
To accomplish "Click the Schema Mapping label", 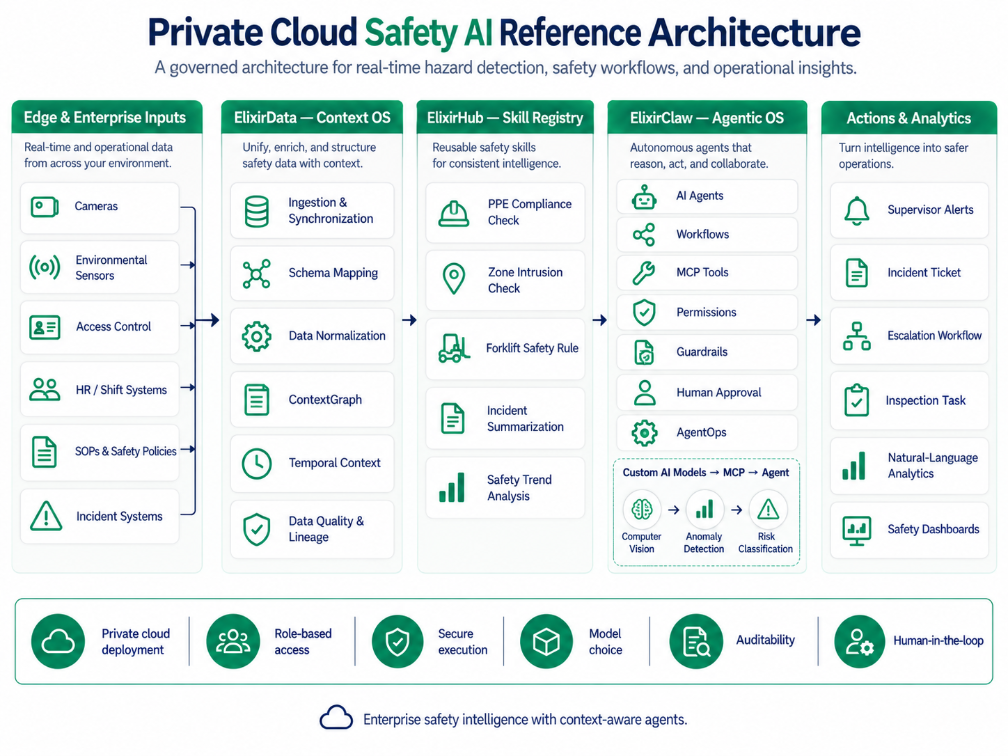I will (333, 273).
